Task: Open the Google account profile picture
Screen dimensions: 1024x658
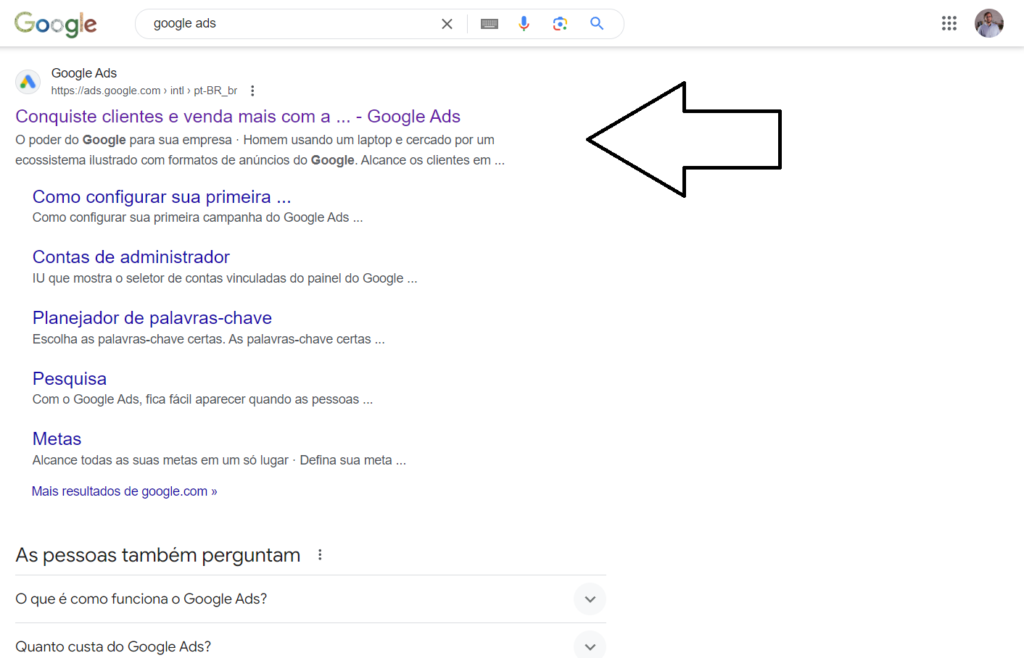Action: 989,24
